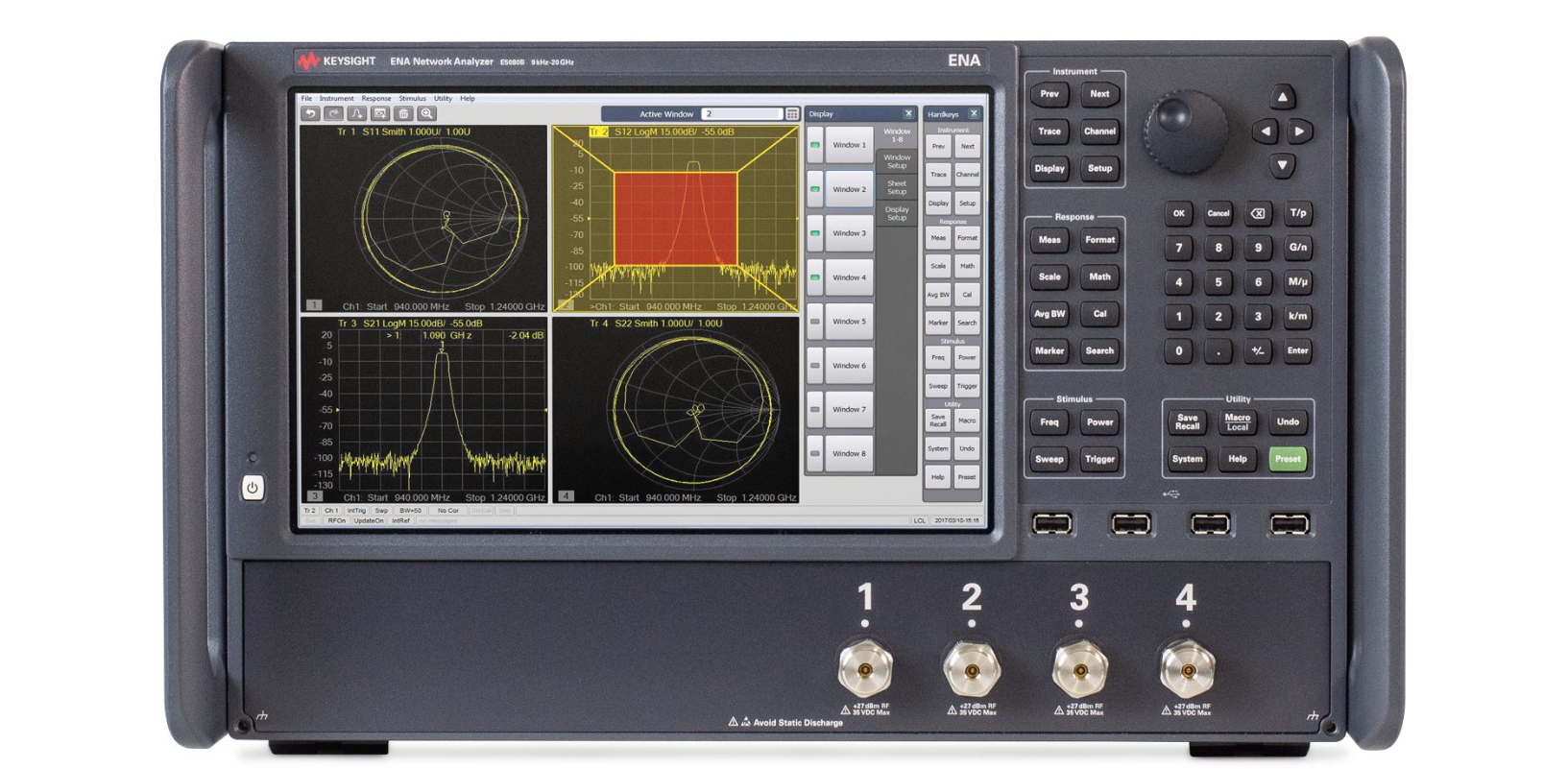Click the trash delete icon in the toolbar
This screenshot has width=1568, height=769.
point(403,113)
